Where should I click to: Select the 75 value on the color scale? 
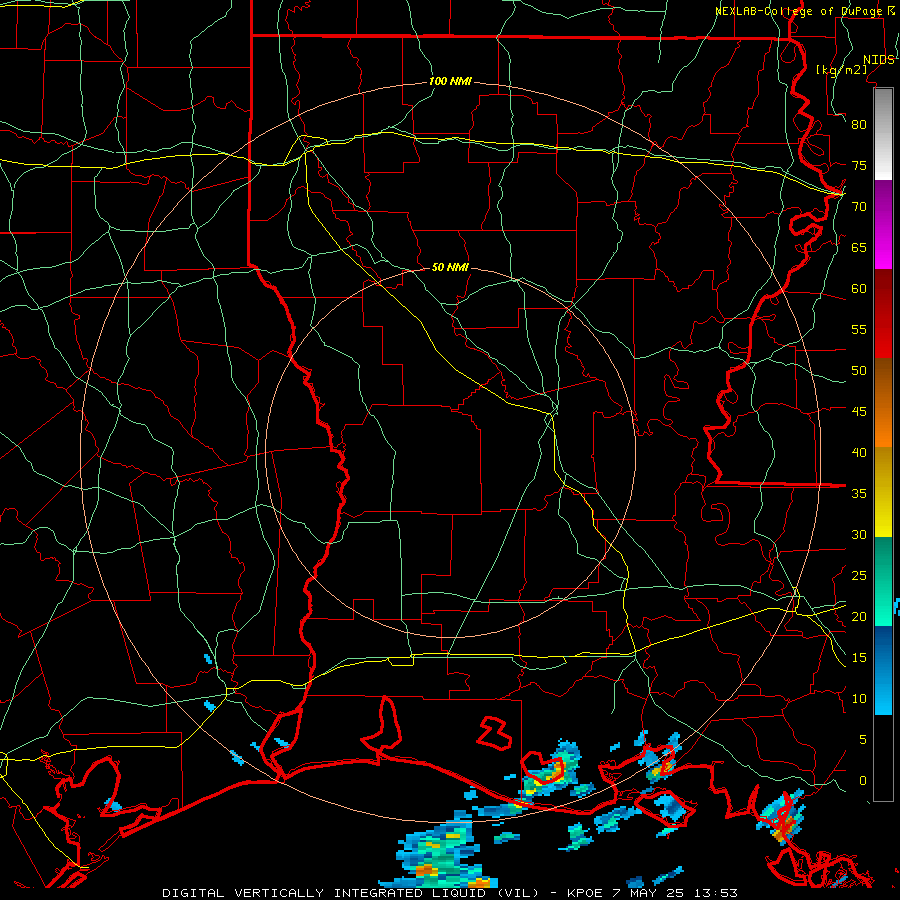click(859, 165)
